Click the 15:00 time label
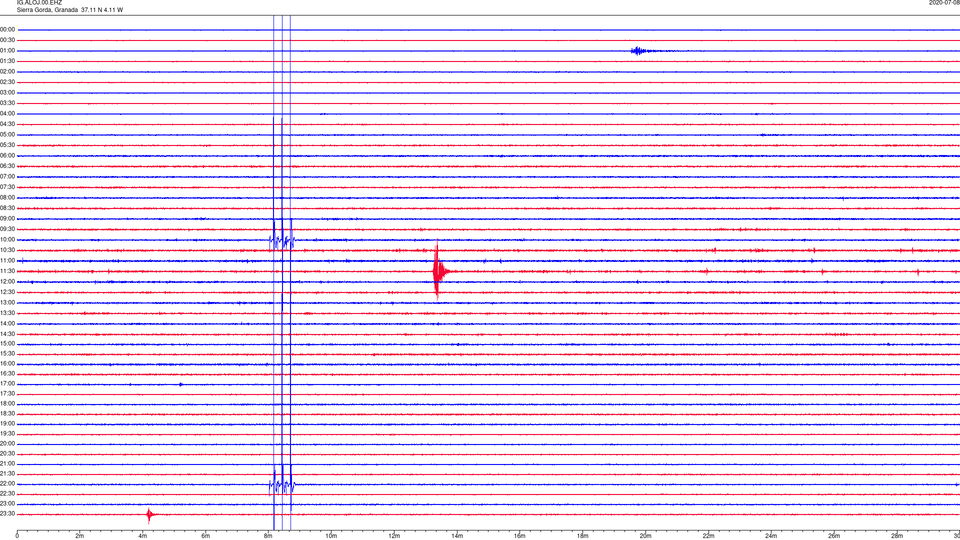The image size is (960, 540). [x=8, y=344]
